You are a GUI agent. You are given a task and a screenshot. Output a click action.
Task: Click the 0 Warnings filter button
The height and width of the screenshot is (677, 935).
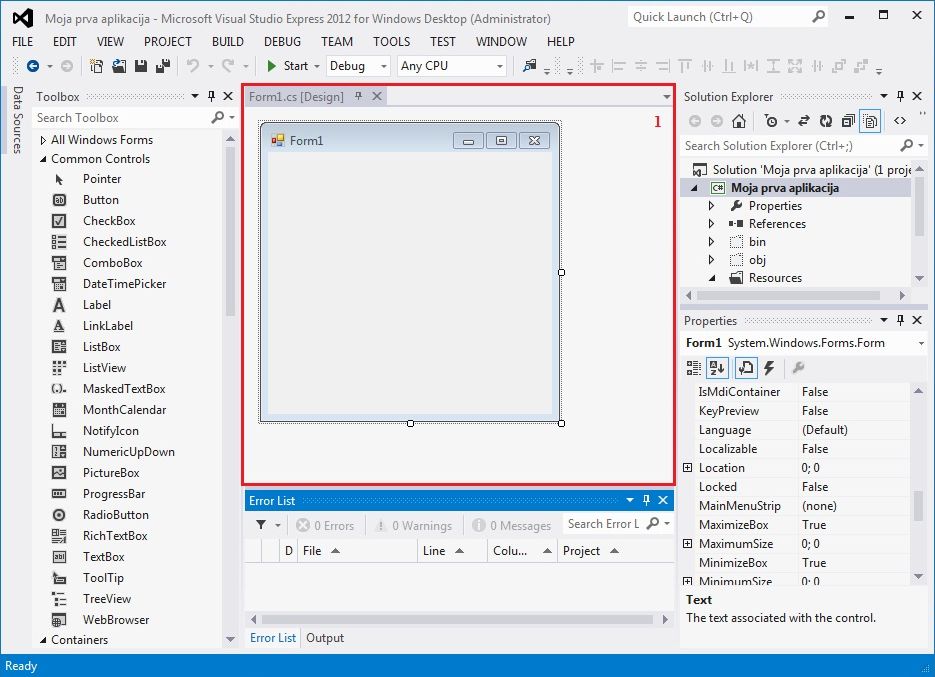point(412,525)
